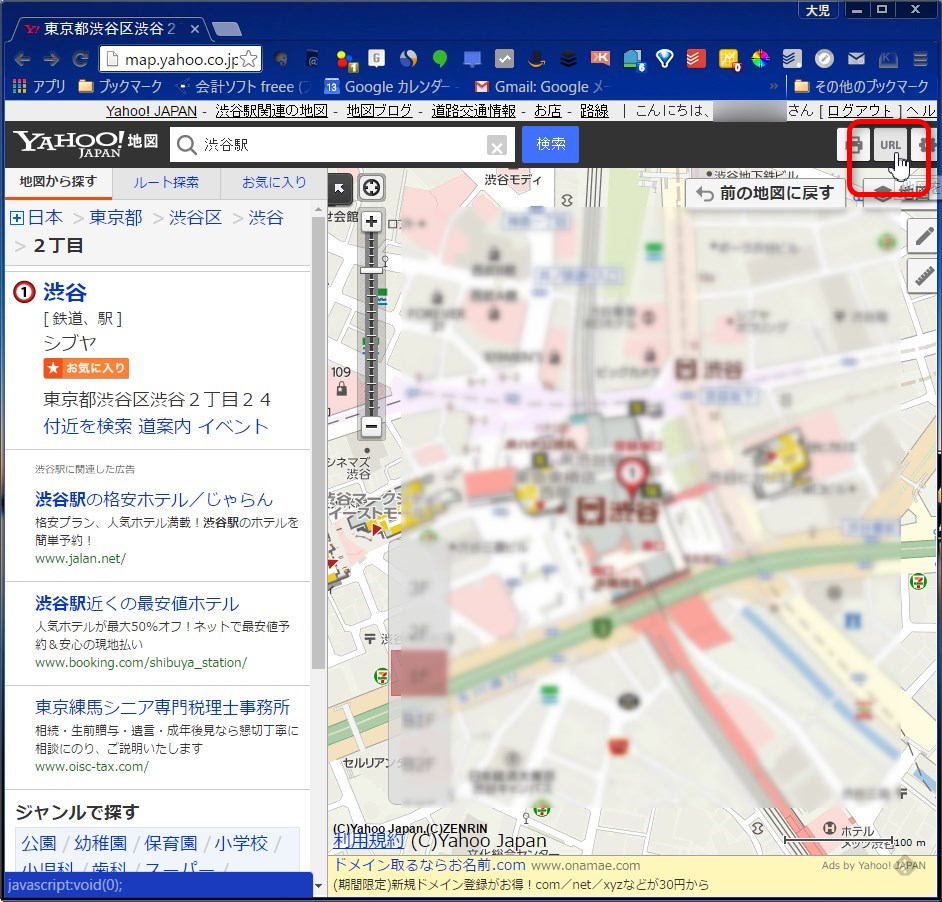The height and width of the screenshot is (902, 942).
Task: Open 渋谷駅の格安ホテル／じゃらん ad
Action: [x=154, y=499]
